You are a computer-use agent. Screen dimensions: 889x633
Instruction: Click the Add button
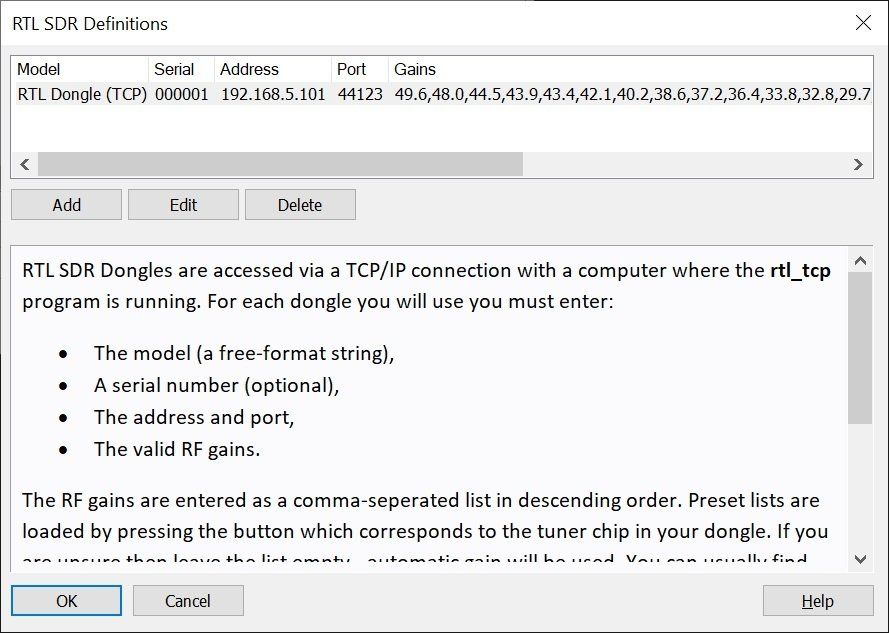pos(66,205)
